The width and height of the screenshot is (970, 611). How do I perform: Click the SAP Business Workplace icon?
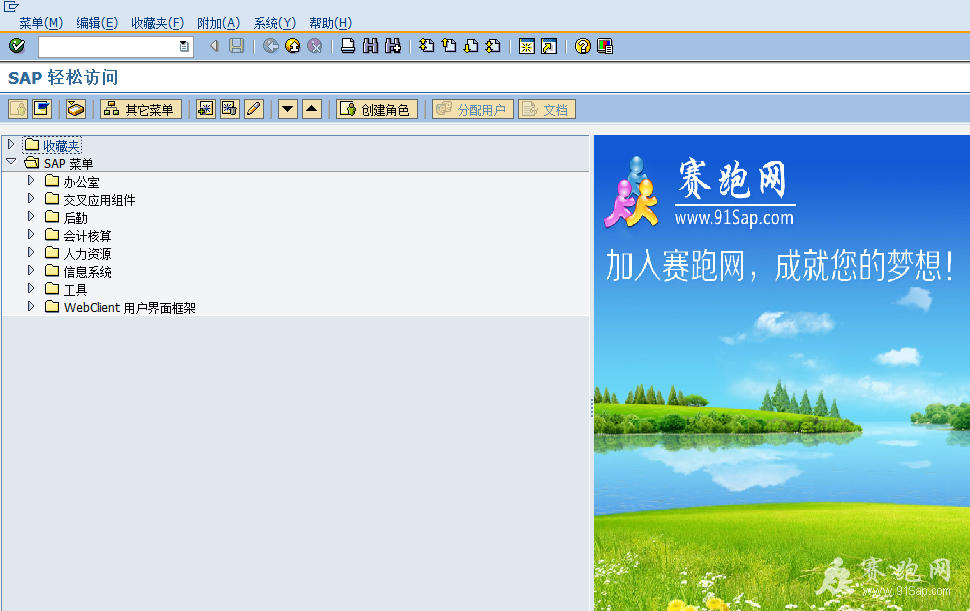(75, 109)
